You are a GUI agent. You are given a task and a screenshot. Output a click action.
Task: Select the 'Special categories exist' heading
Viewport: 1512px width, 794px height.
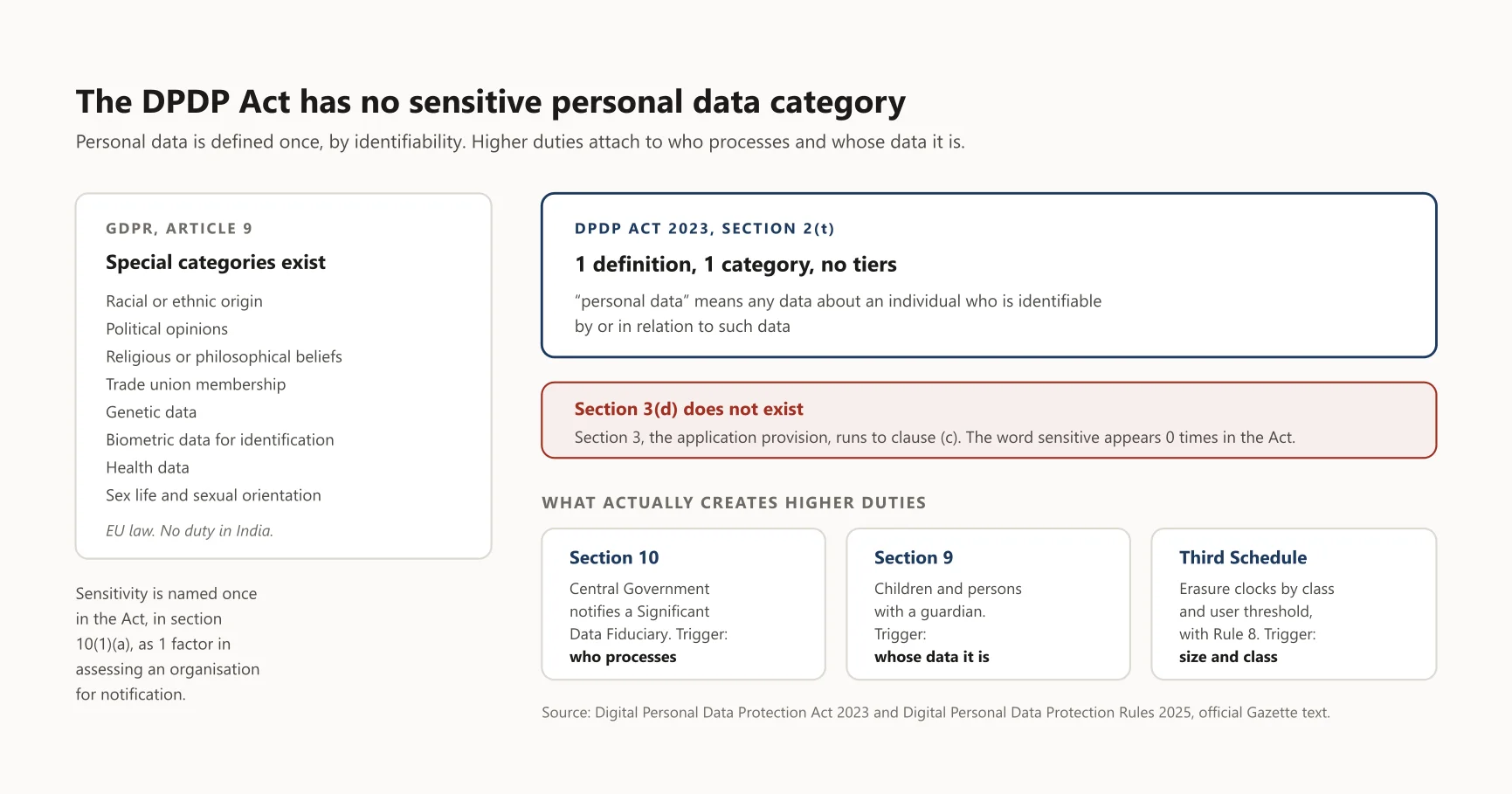pos(216,263)
